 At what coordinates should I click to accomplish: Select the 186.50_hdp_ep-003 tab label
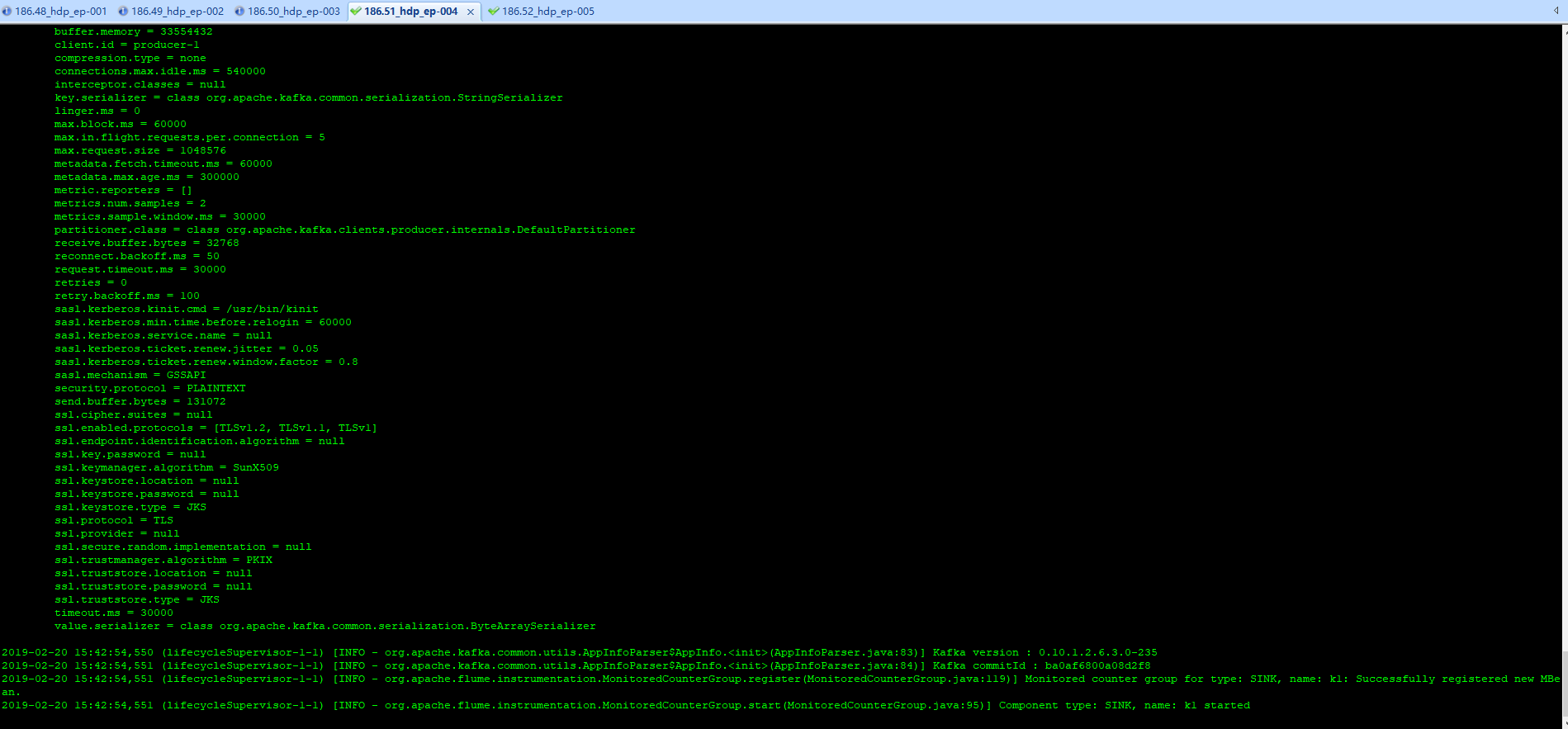coord(294,12)
